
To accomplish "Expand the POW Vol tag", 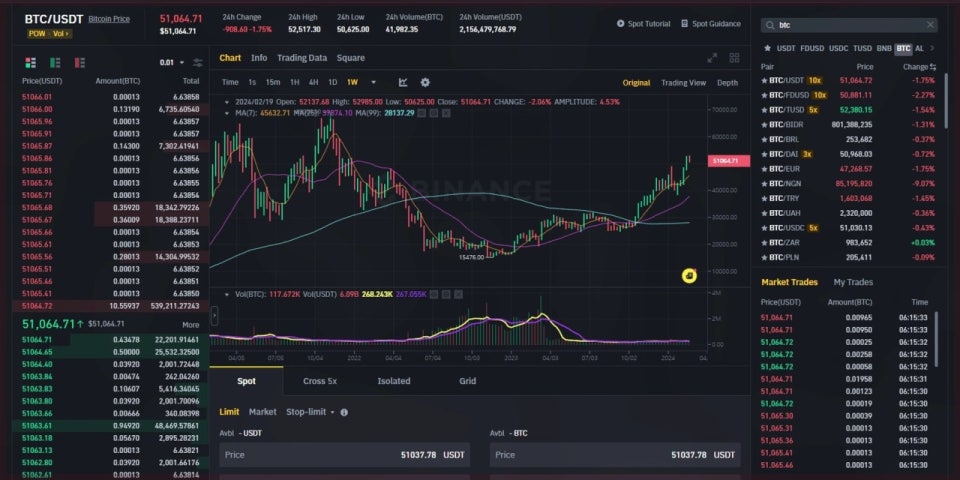I will tap(50, 34).
